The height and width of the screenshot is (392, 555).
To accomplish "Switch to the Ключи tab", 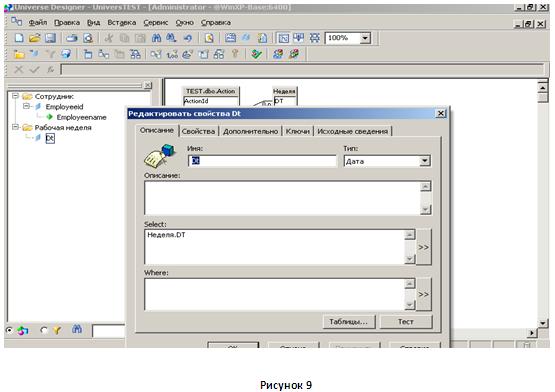I will pos(298,131).
